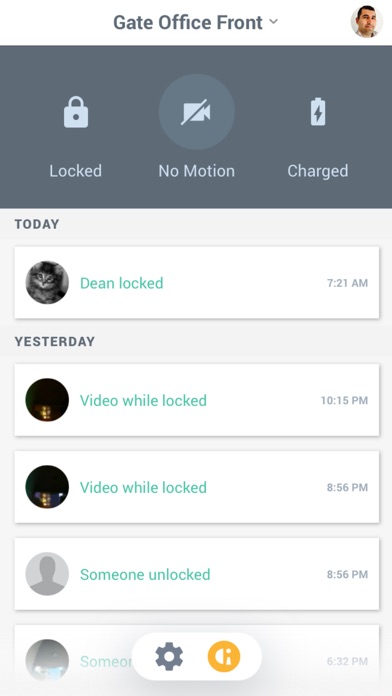The height and width of the screenshot is (696, 392).
Task: Tap the gray silhouette avatar for Someone unlocked
Action: 47,574
